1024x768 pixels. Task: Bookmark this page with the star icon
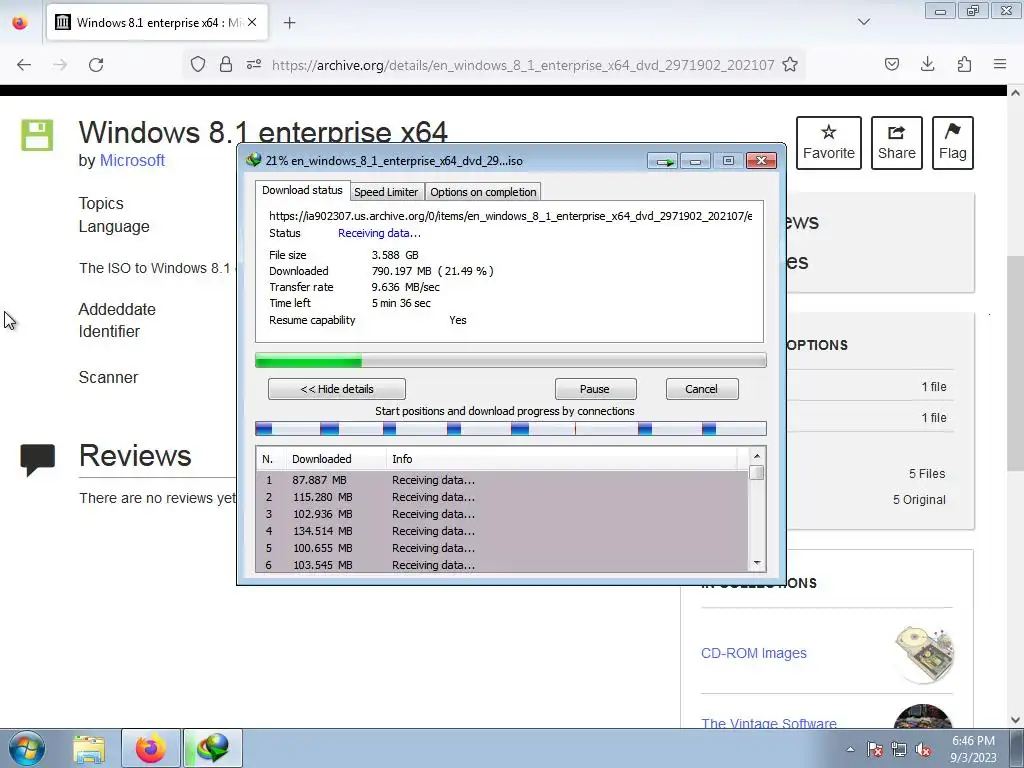790,64
